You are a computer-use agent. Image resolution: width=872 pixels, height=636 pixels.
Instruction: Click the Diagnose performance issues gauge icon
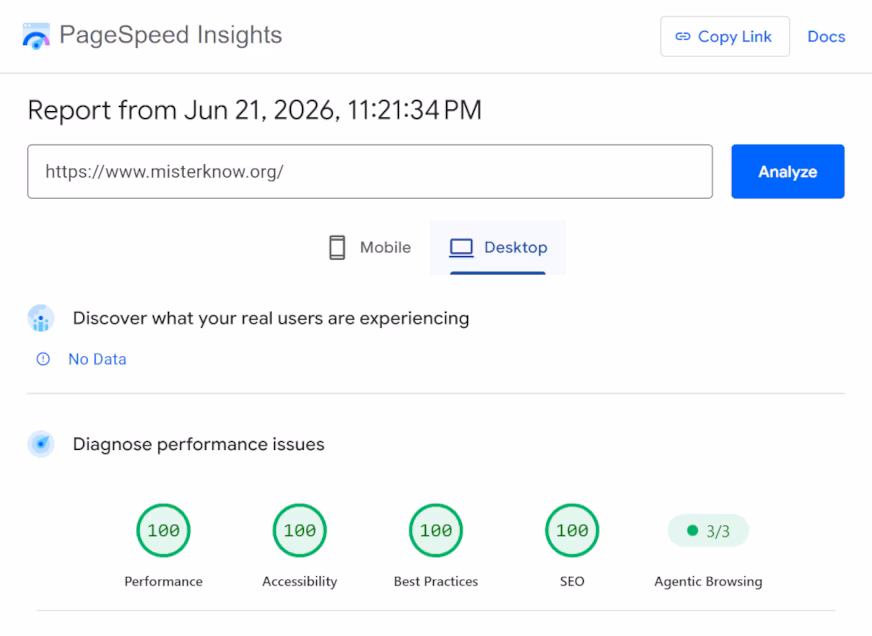[41, 444]
